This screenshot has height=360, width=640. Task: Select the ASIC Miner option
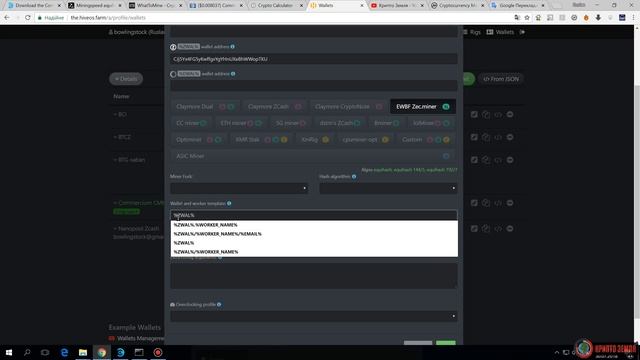coord(313,156)
